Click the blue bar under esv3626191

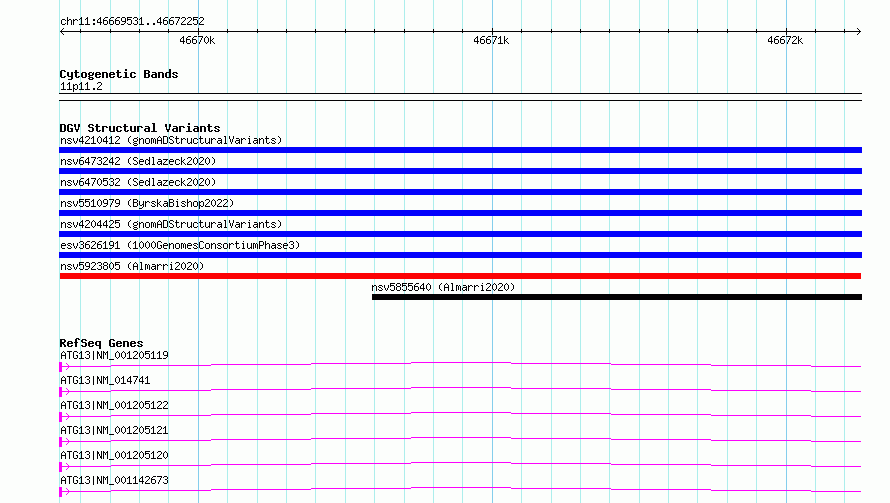click(x=460, y=255)
